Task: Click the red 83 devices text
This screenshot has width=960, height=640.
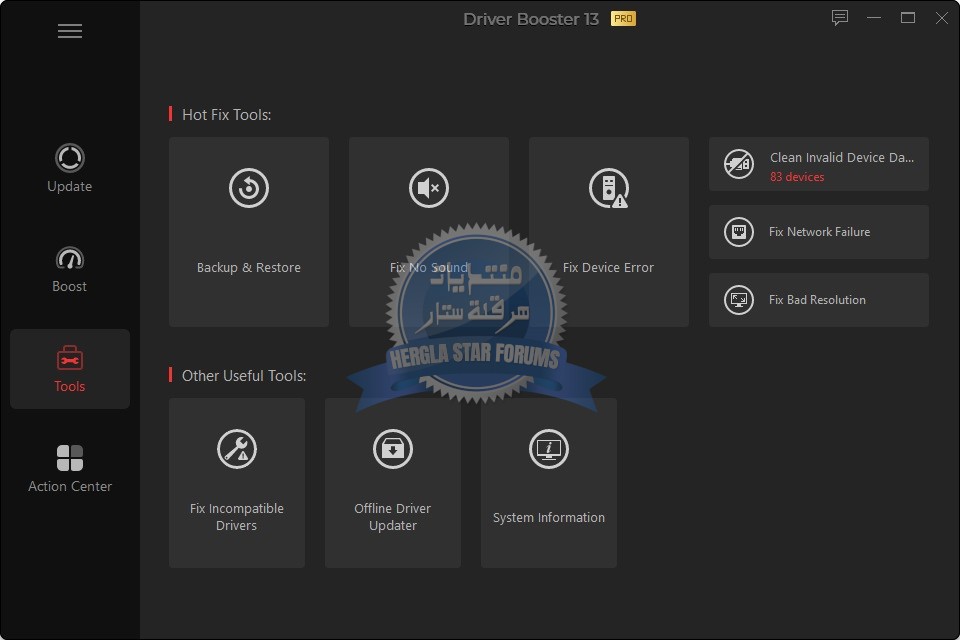Action: 797,177
